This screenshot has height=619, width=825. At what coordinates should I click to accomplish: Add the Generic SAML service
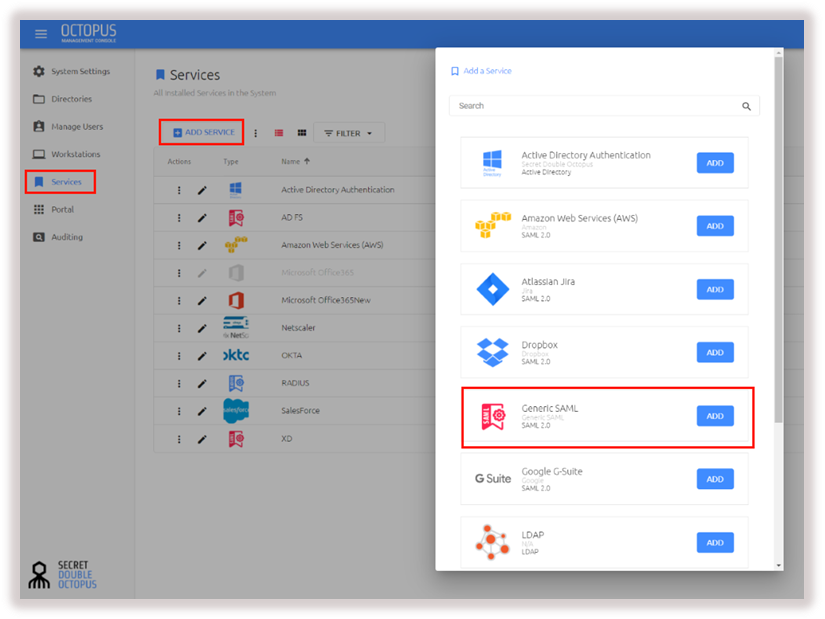(x=715, y=416)
